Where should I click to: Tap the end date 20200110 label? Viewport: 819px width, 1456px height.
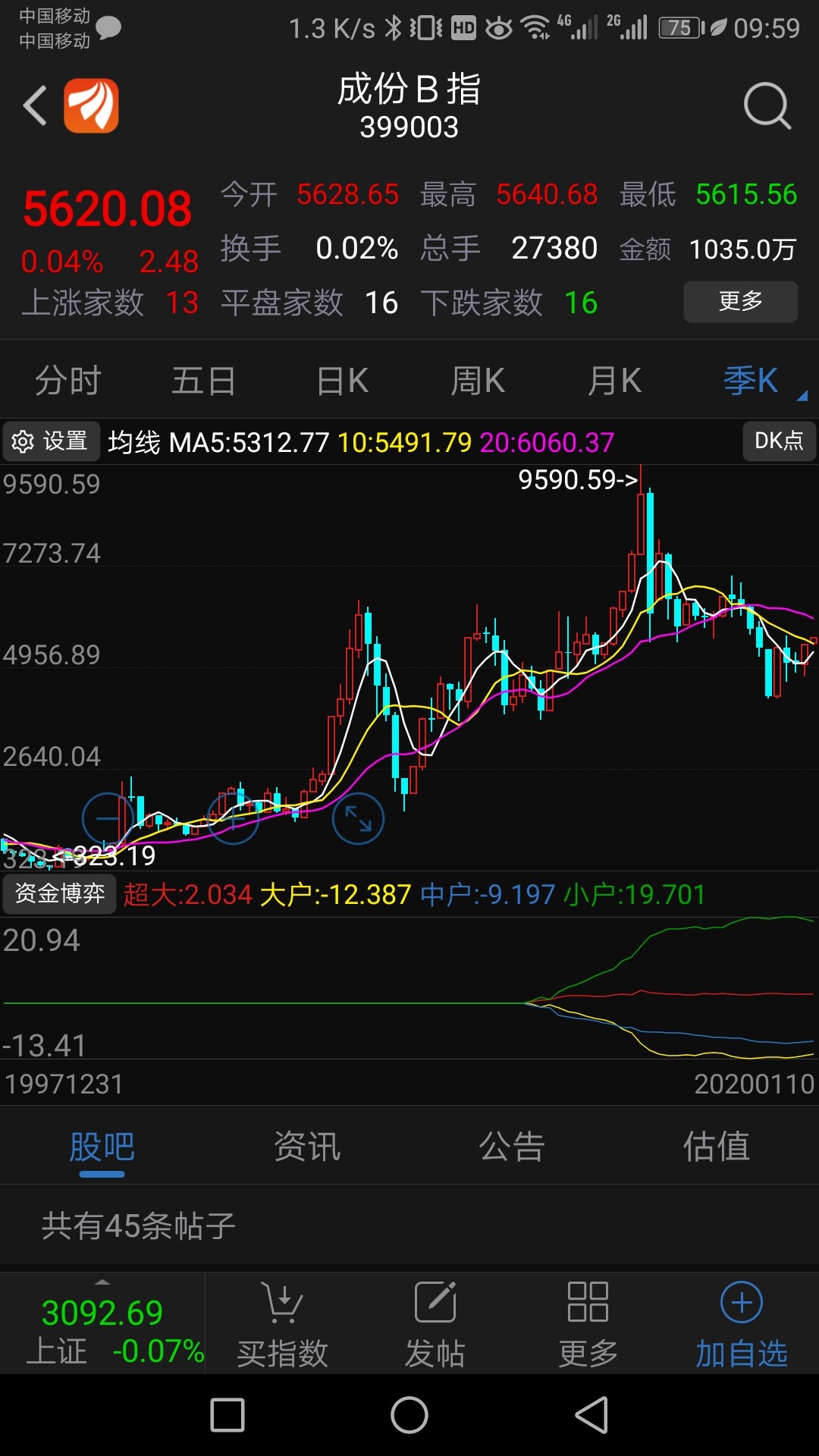coord(755,1084)
